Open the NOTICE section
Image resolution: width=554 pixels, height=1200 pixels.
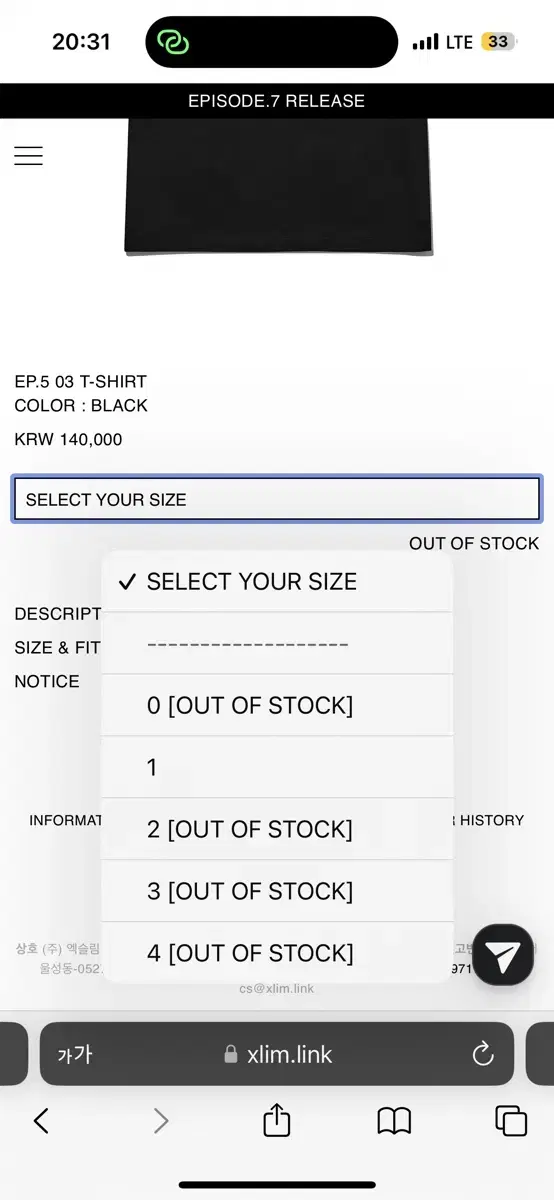coord(47,681)
